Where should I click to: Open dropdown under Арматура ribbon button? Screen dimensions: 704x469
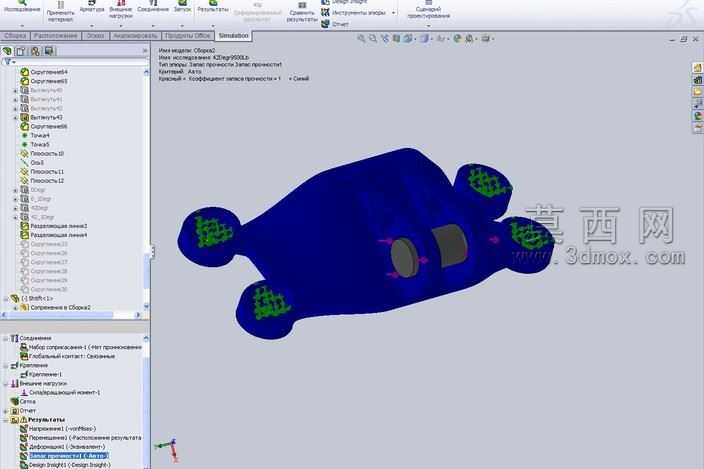coord(92,26)
